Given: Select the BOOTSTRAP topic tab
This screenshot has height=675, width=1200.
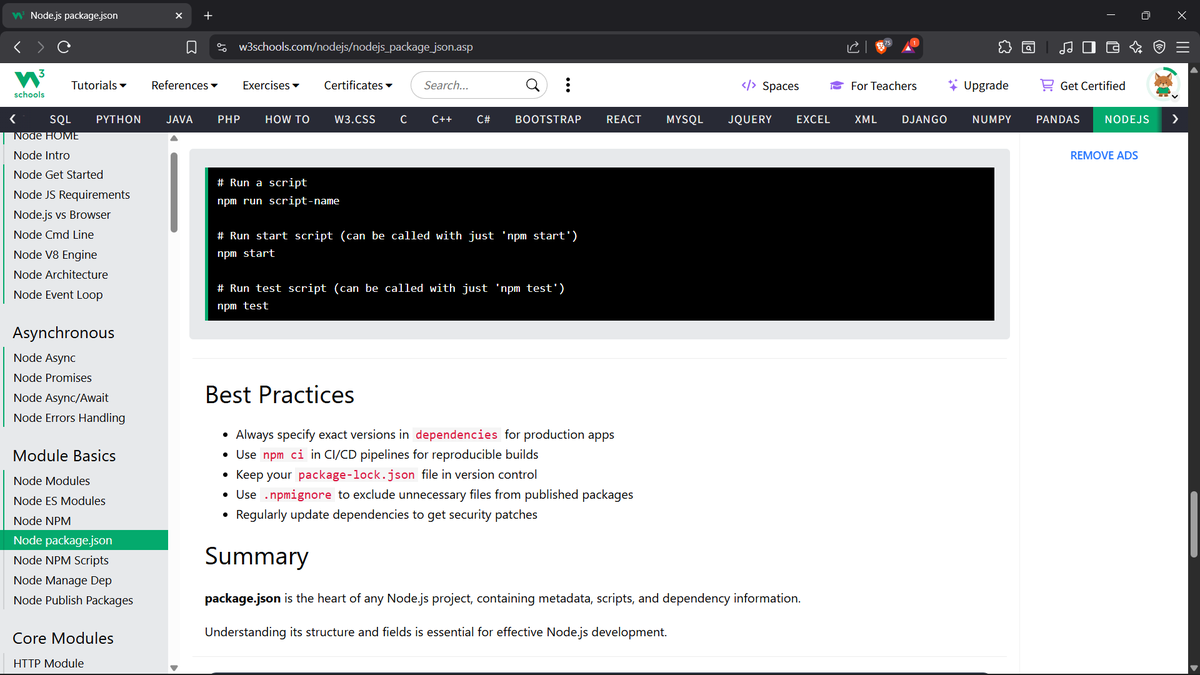Looking at the screenshot, I should point(548,119).
